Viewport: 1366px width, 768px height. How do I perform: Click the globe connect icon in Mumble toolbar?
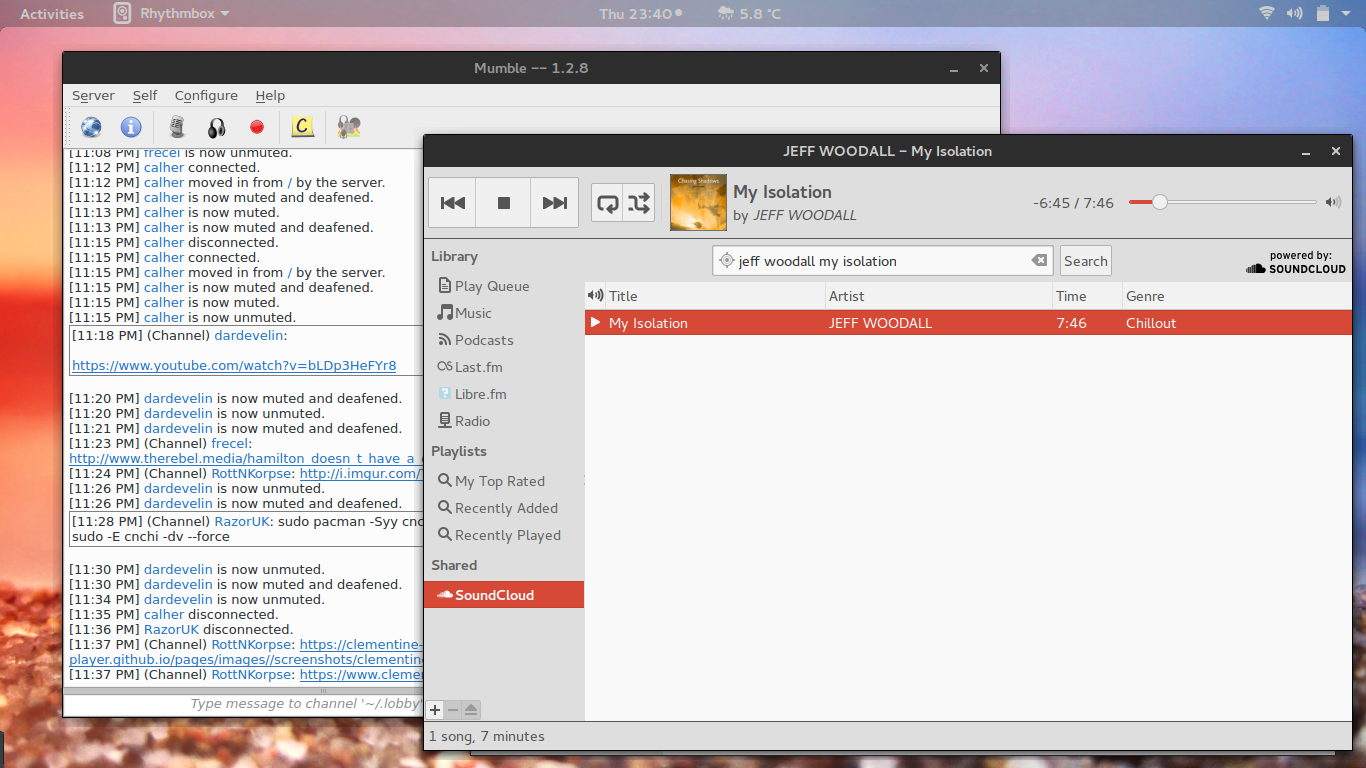91,127
